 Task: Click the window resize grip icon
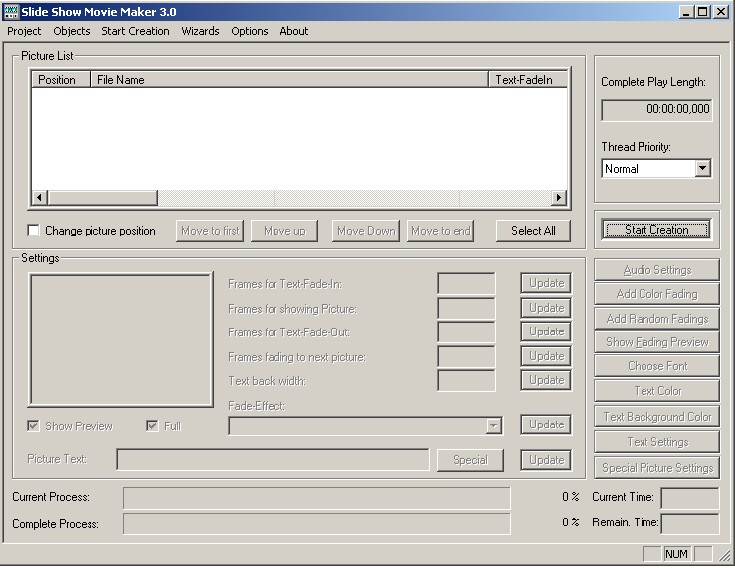(x=724, y=555)
